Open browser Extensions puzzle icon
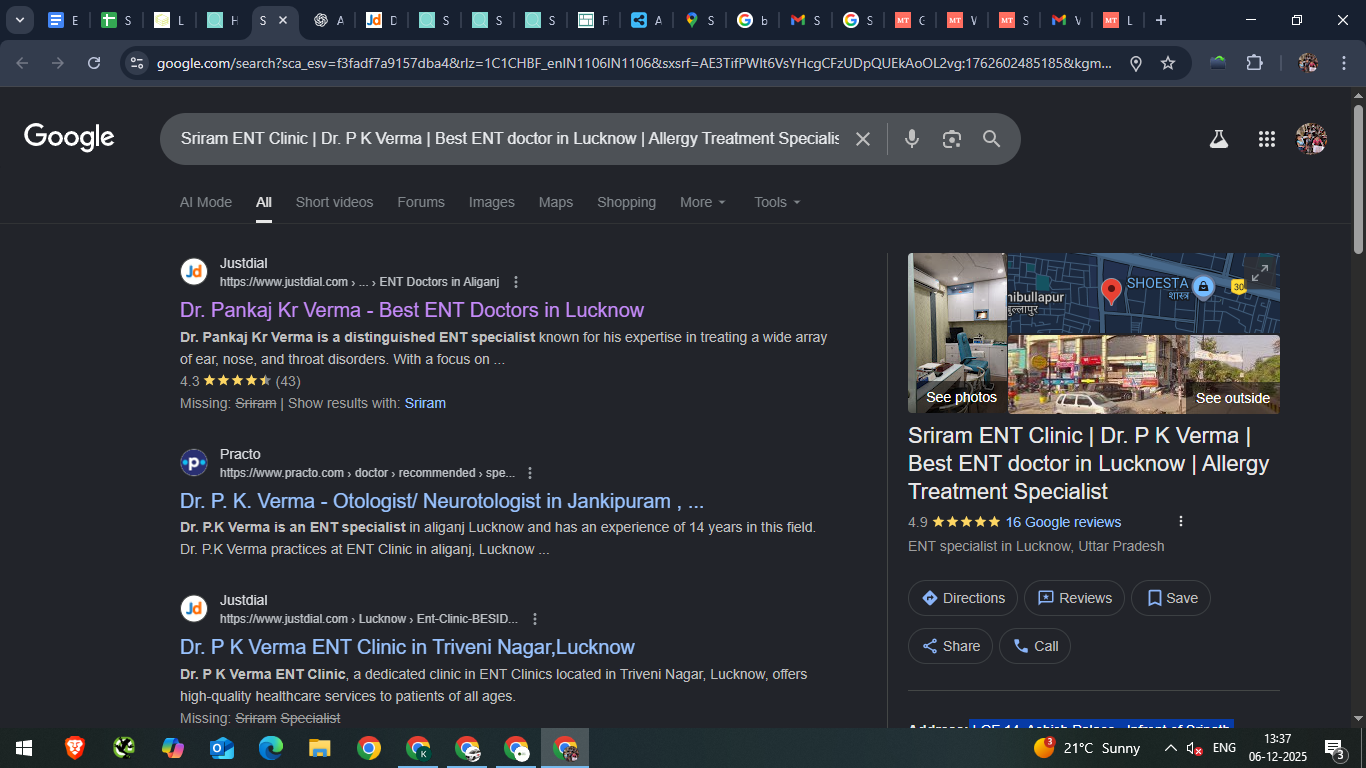This screenshot has height=768, width=1366. pyautogui.click(x=1254, y=63)
